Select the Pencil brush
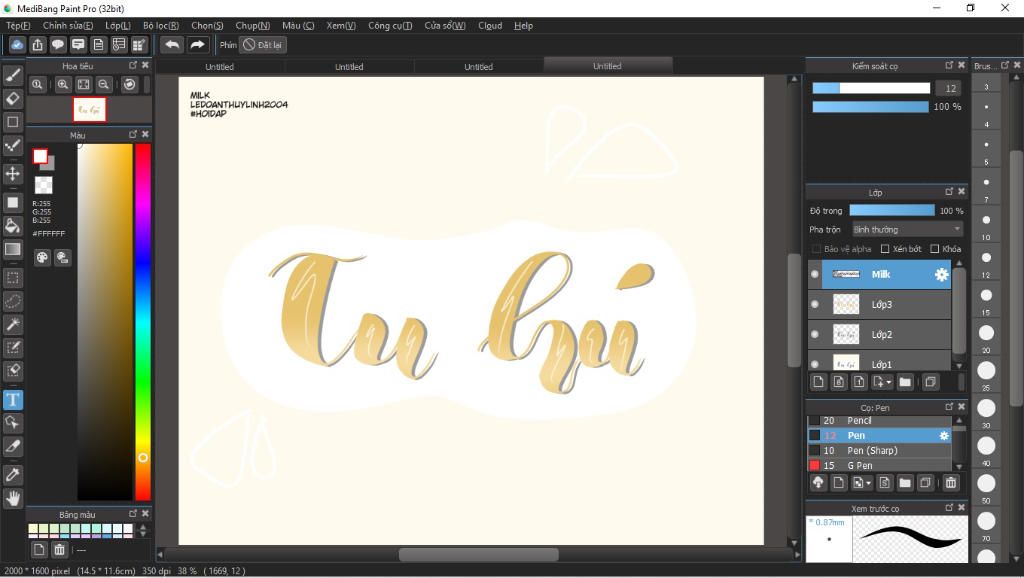Image resolution: width=1024 pixels, height=578 pixels. [879, 421]
